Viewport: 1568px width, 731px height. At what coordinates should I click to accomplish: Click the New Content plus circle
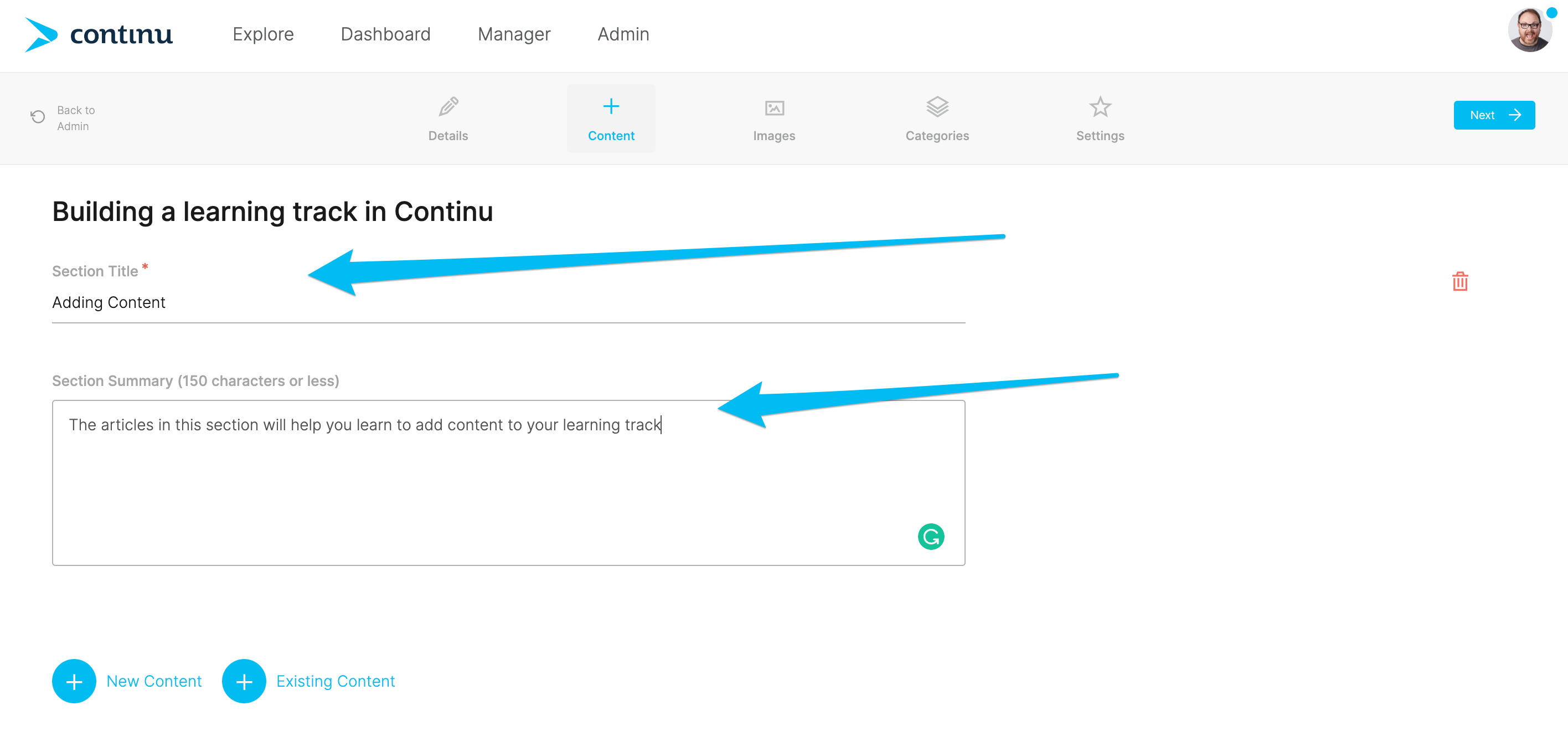(x=74, y=681)
